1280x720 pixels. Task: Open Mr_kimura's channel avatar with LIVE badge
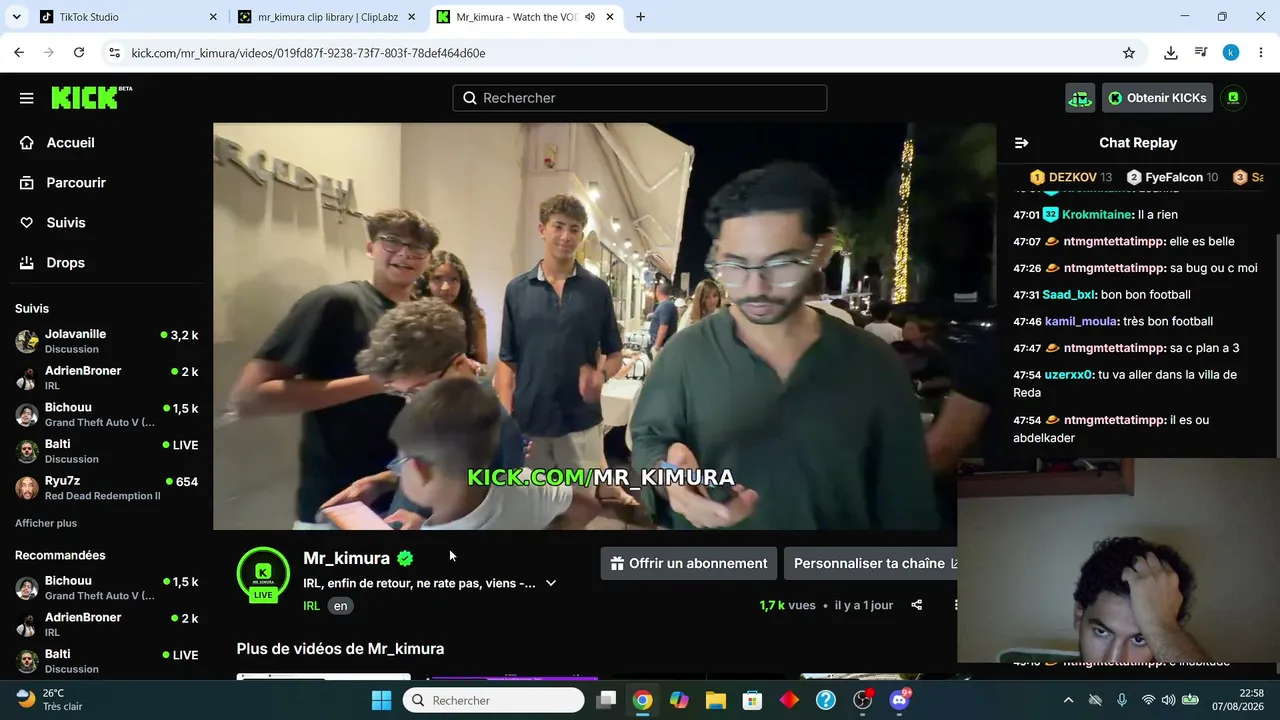point(263,574)
